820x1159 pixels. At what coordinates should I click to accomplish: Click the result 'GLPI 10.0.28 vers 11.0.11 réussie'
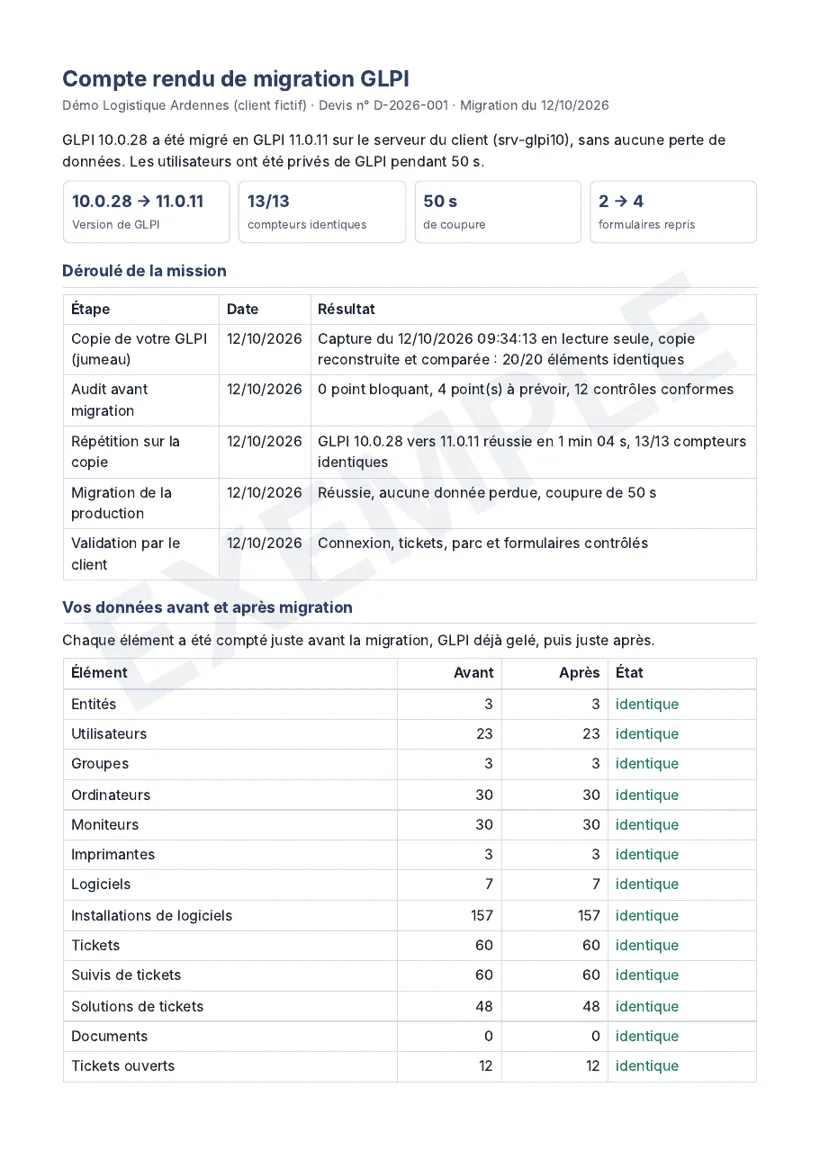(532, 452)
